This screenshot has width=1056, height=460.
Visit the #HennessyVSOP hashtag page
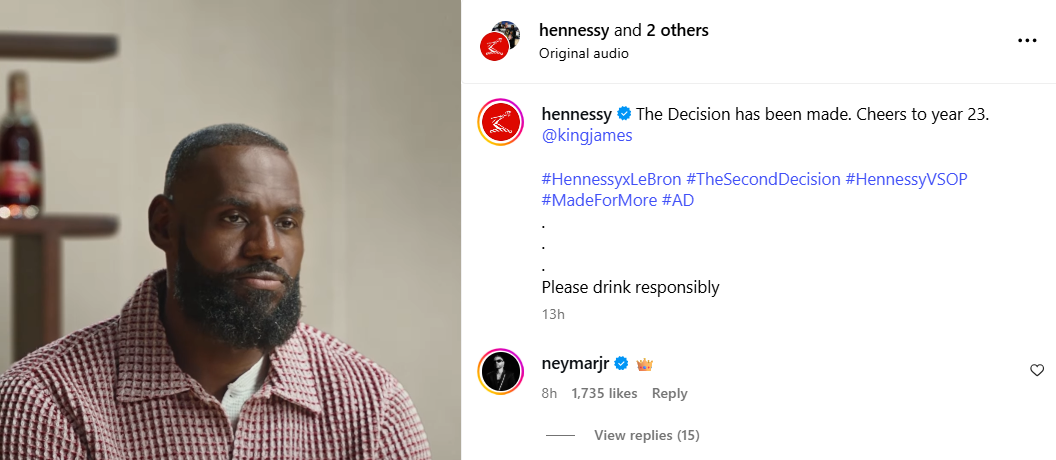(906, 179)
